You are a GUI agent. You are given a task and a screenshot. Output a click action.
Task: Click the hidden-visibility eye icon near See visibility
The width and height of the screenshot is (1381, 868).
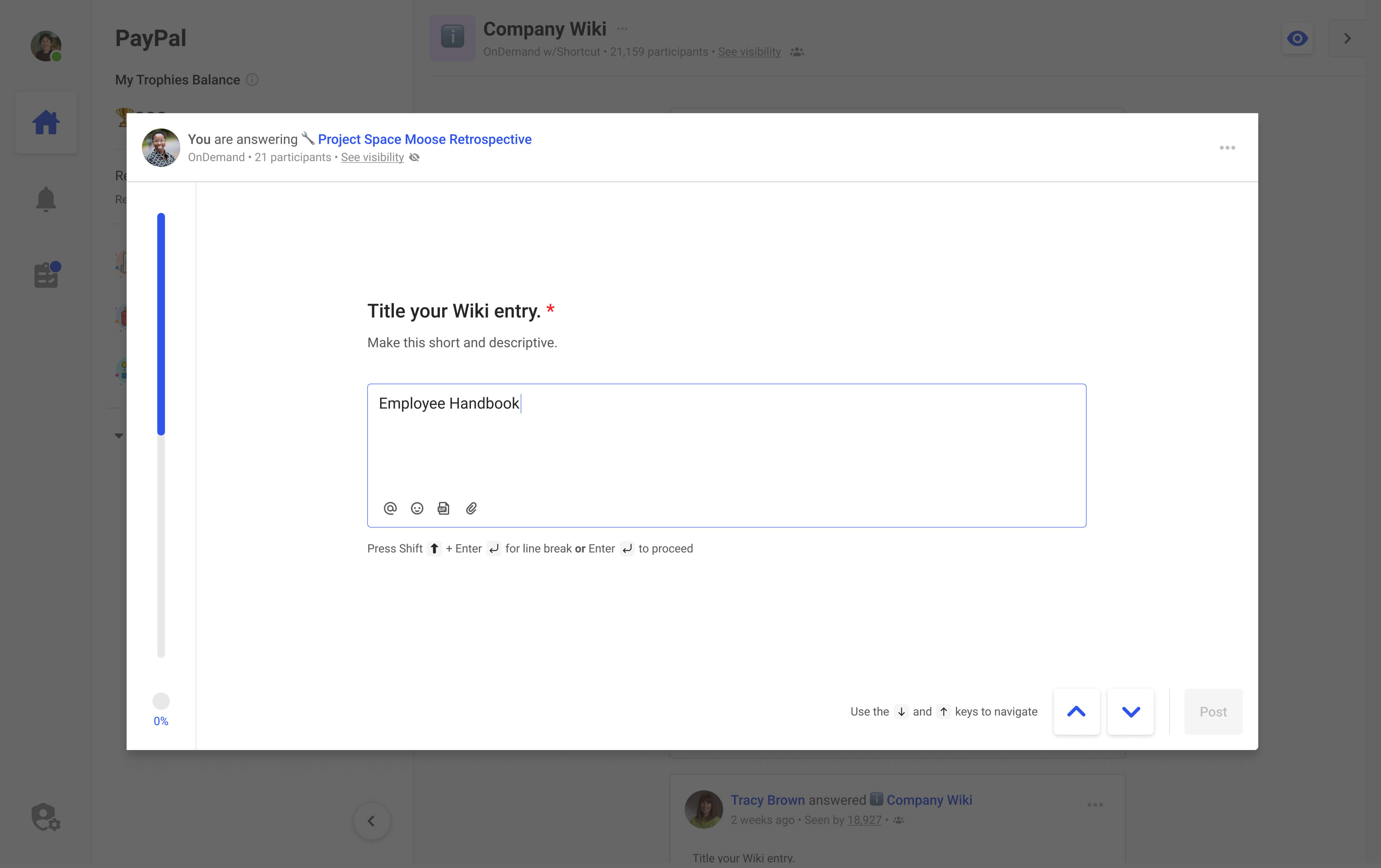(x=414, y=157)
